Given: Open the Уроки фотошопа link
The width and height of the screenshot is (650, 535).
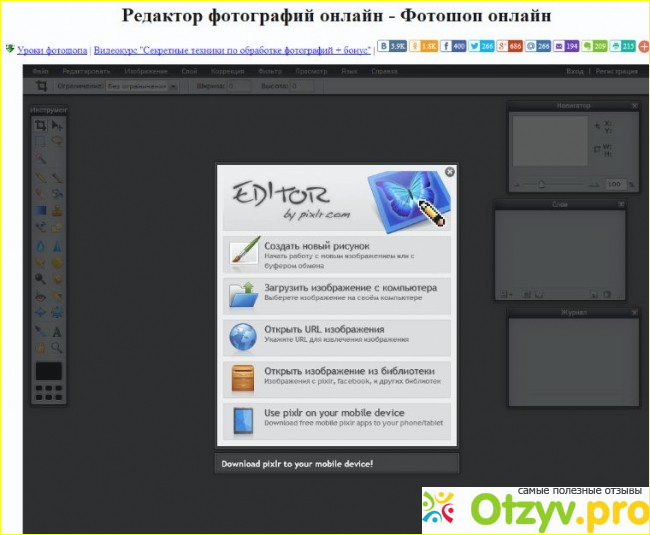Looking at the screenshot, I should (52, 49).
